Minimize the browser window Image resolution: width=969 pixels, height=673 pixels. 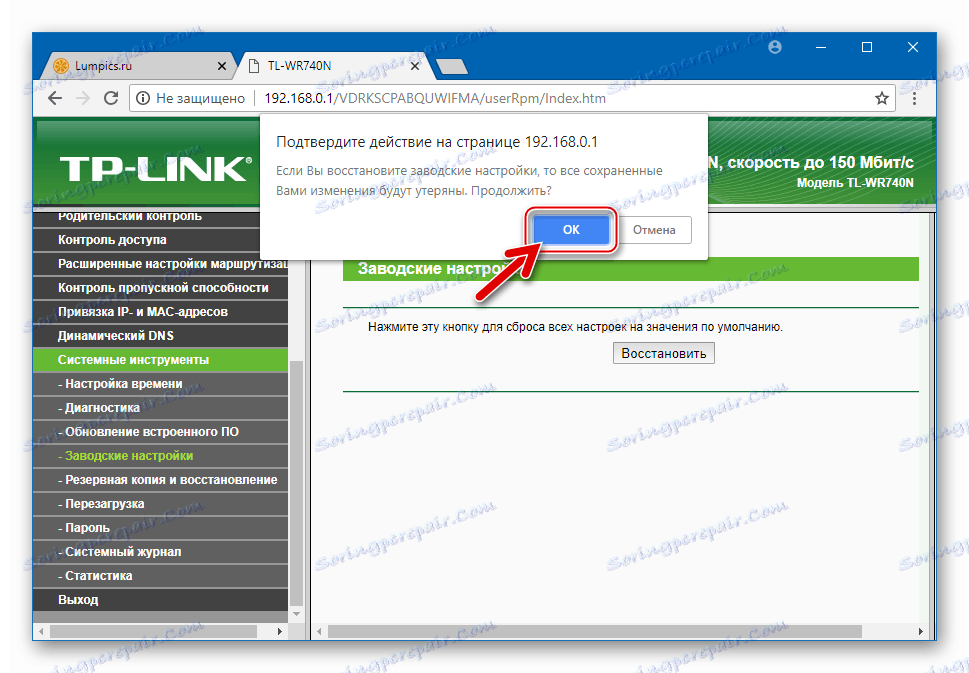pyautogui.click(x=821, y=48)
